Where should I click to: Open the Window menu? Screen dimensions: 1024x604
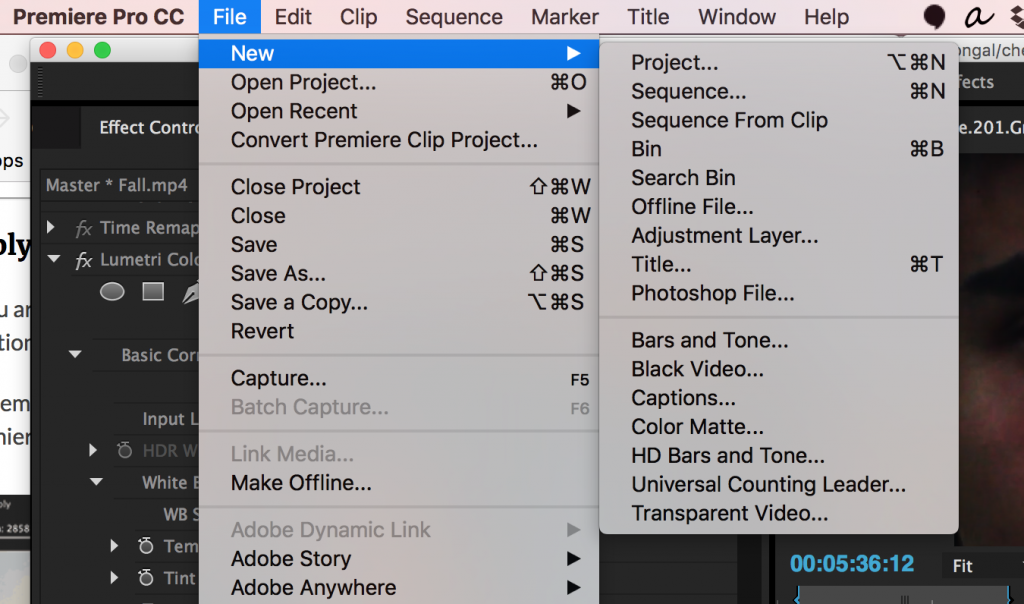[x=737, y=17]
